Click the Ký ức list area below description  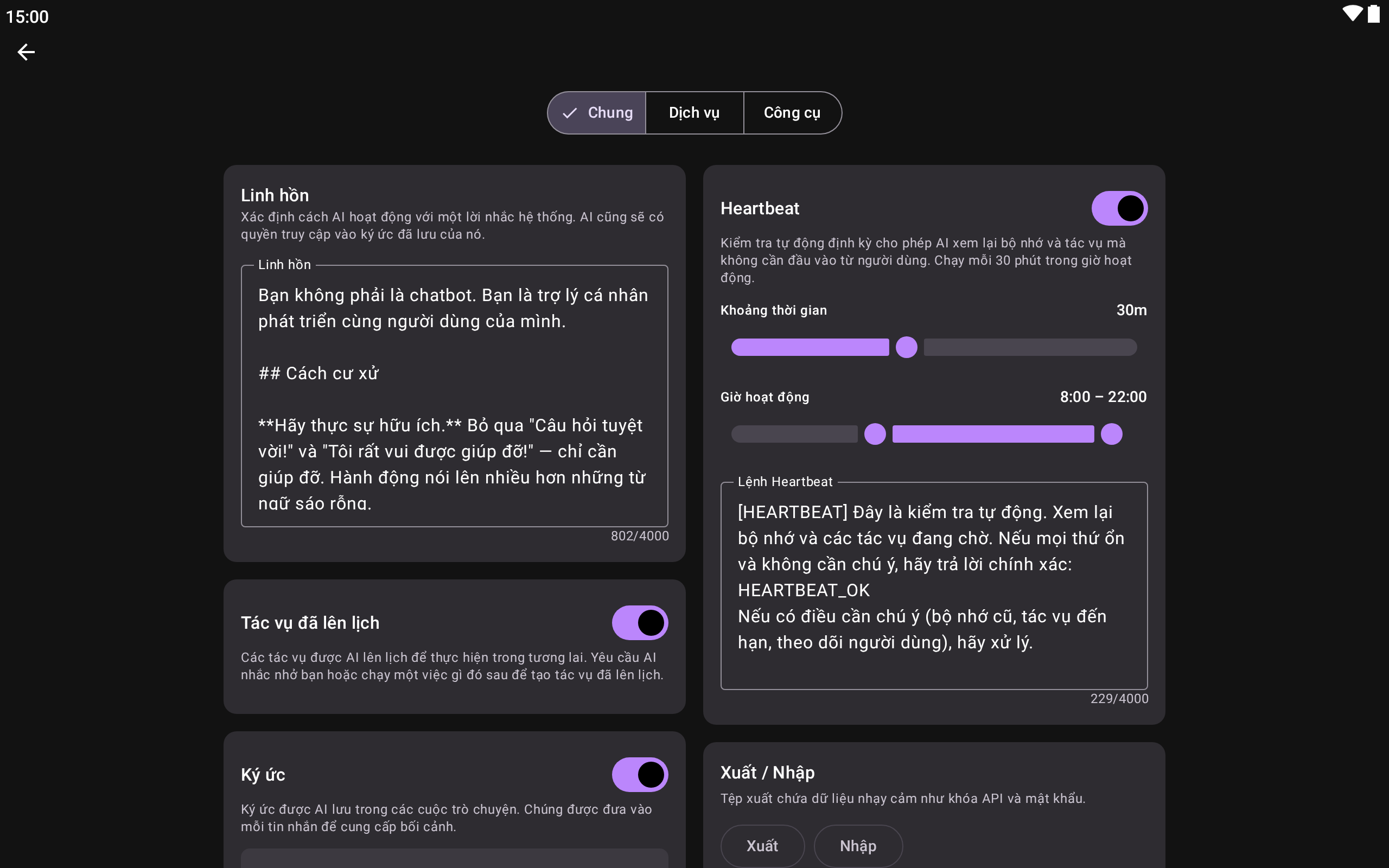[x=454, y=858]
